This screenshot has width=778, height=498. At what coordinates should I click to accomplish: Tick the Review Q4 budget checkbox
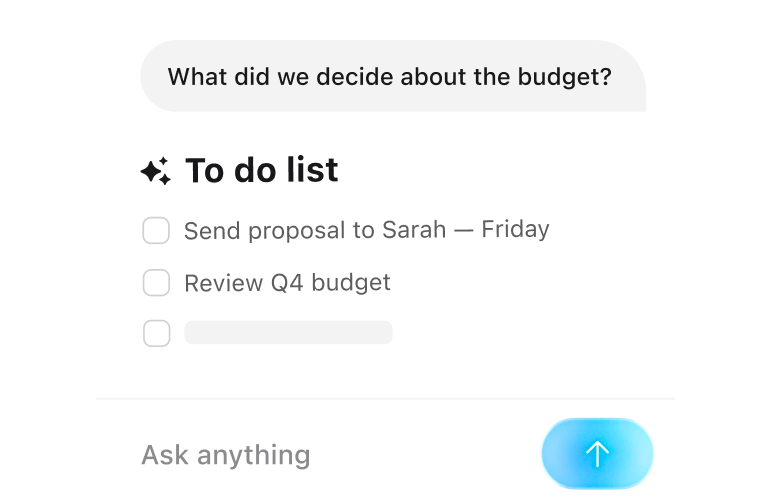coord(156,283)
